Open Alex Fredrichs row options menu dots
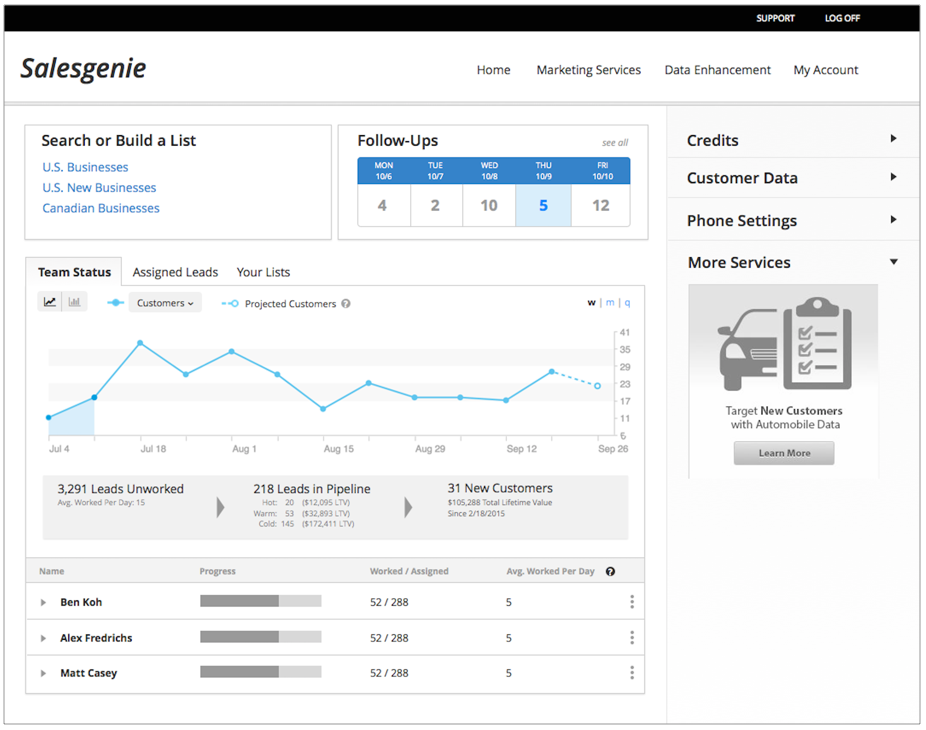The height and width of the screenshot is (730, 926). pos(632,638)
